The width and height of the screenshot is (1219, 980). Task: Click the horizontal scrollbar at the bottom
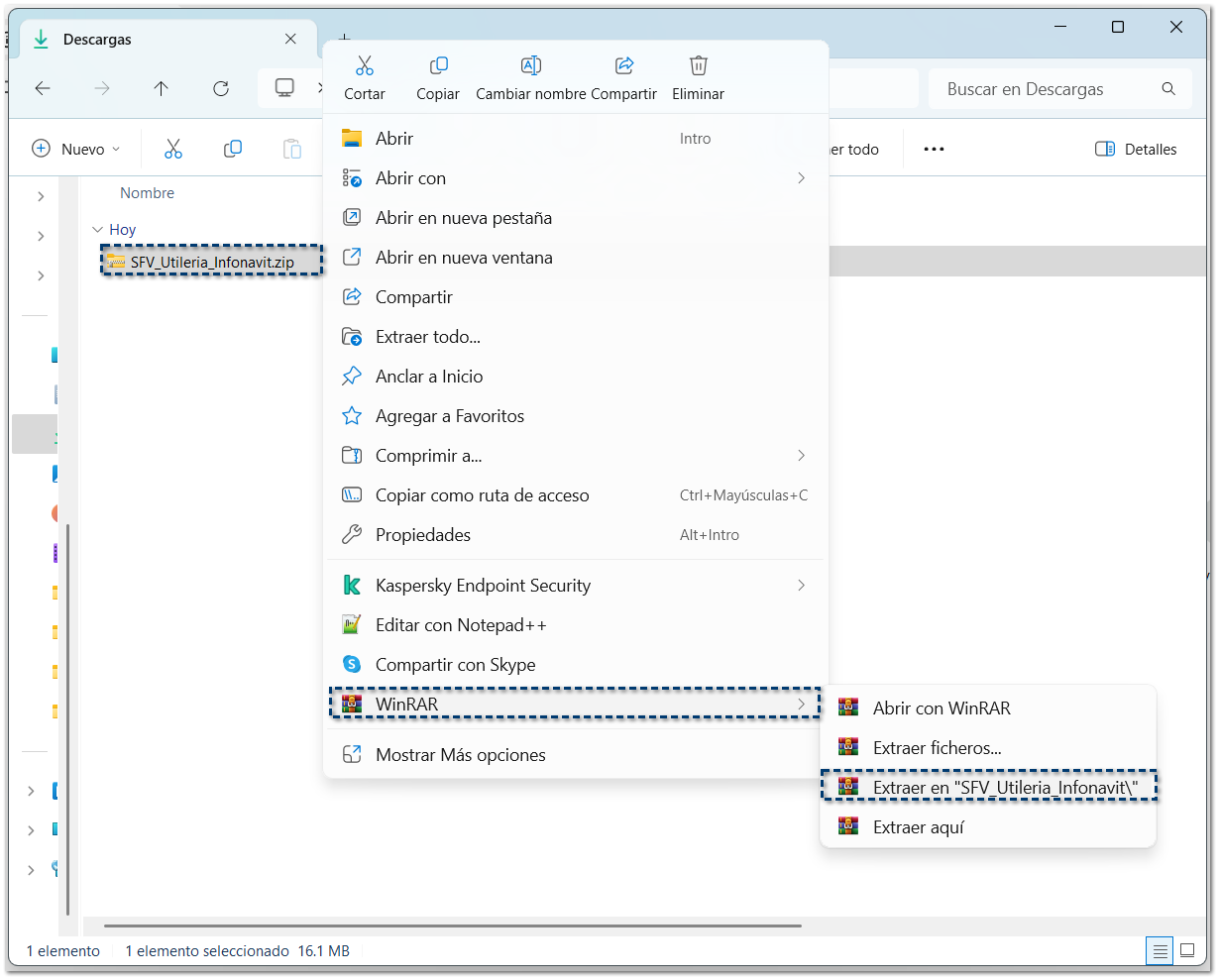tap(452, 926)
